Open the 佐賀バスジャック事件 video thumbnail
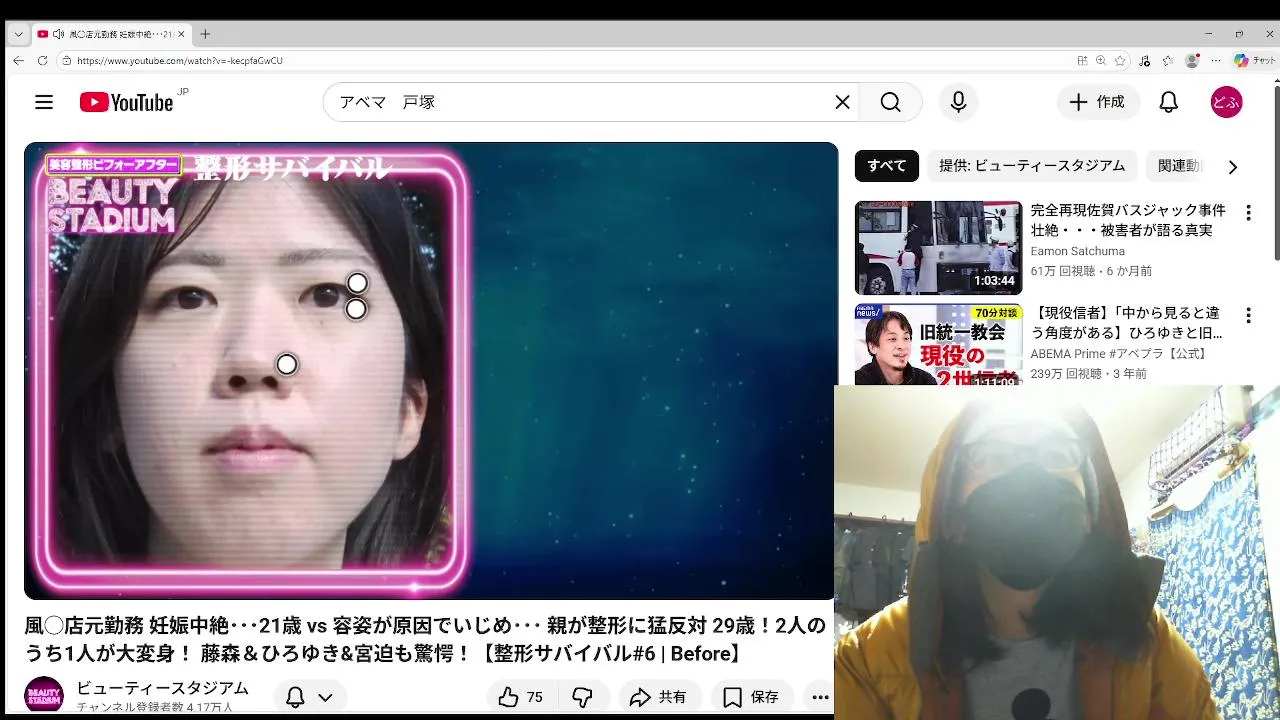Viewport: 1280px width, 720px height. pyautogui.click(x=938, y=247)
